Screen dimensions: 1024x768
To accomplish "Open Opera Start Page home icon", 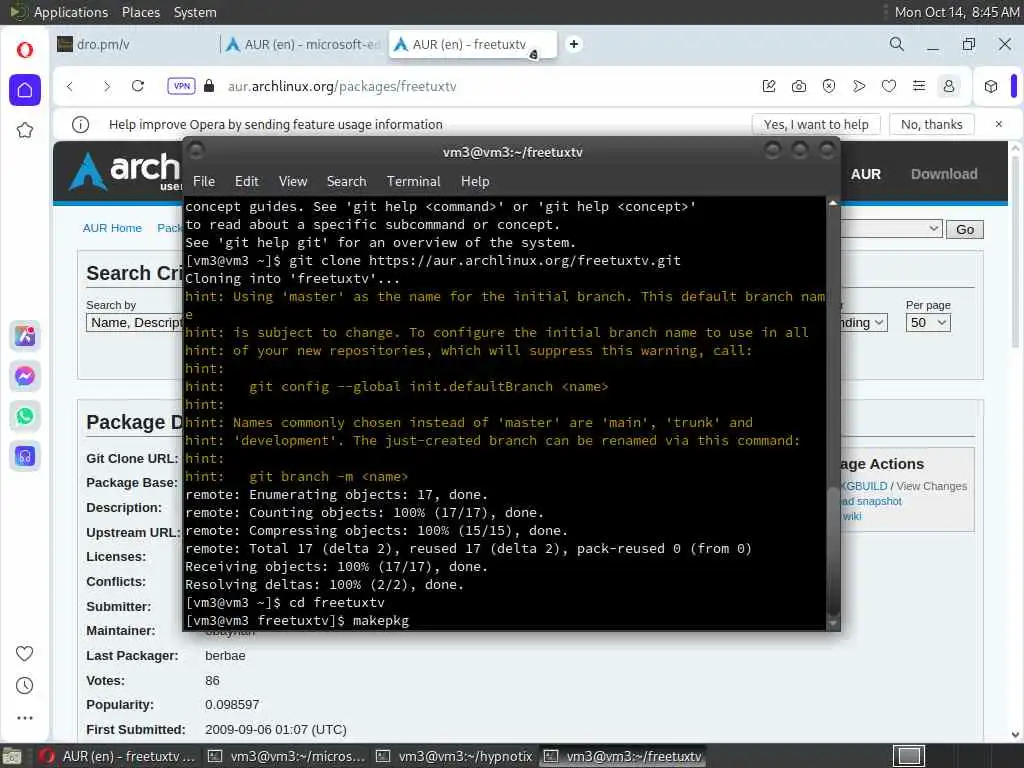I will coord(25,89).
